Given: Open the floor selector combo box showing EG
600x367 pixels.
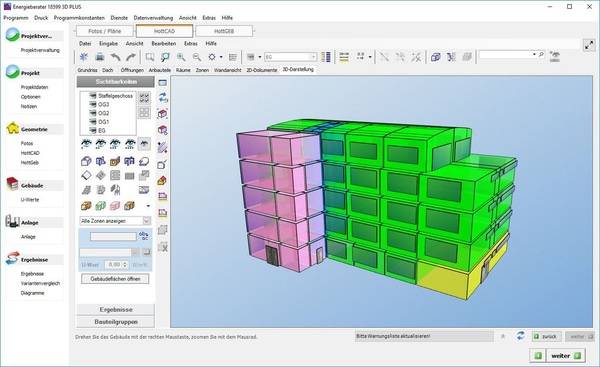Looking at the screenshot, I should click(291, 57).
